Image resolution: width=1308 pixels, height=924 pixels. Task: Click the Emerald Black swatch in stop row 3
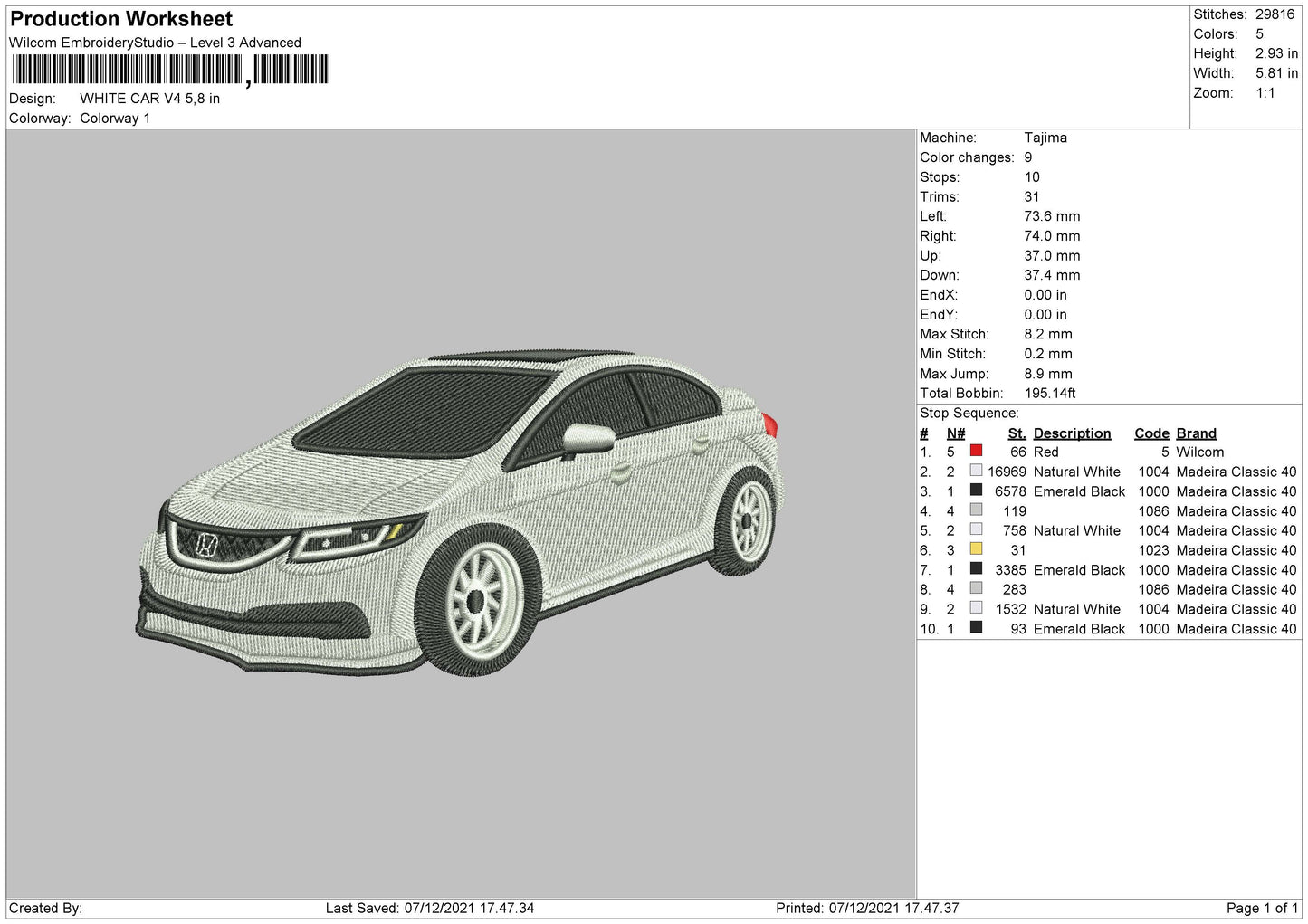(x=976, y=491)
